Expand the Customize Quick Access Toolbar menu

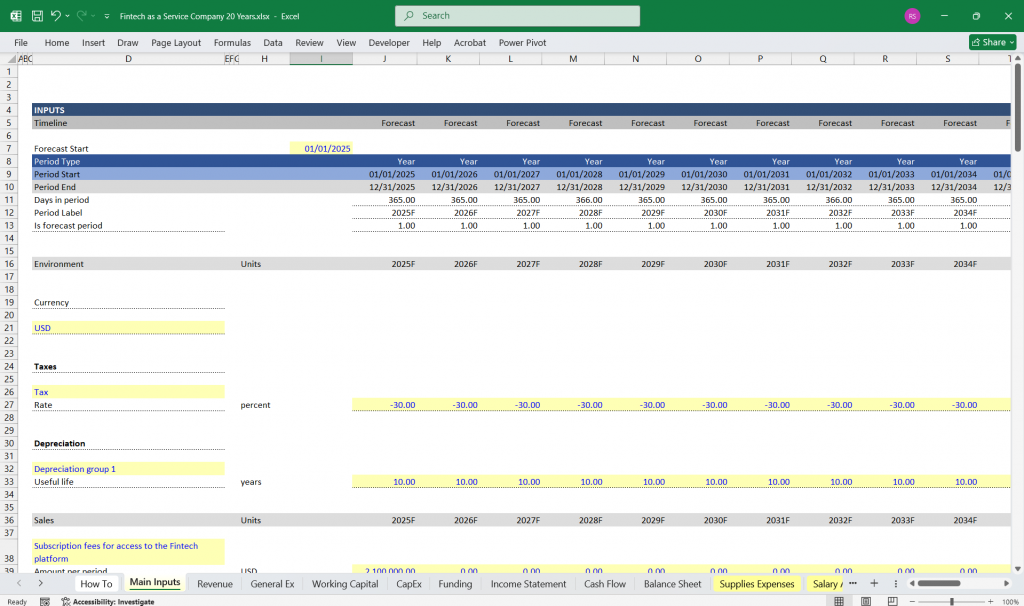click(106, 15)
